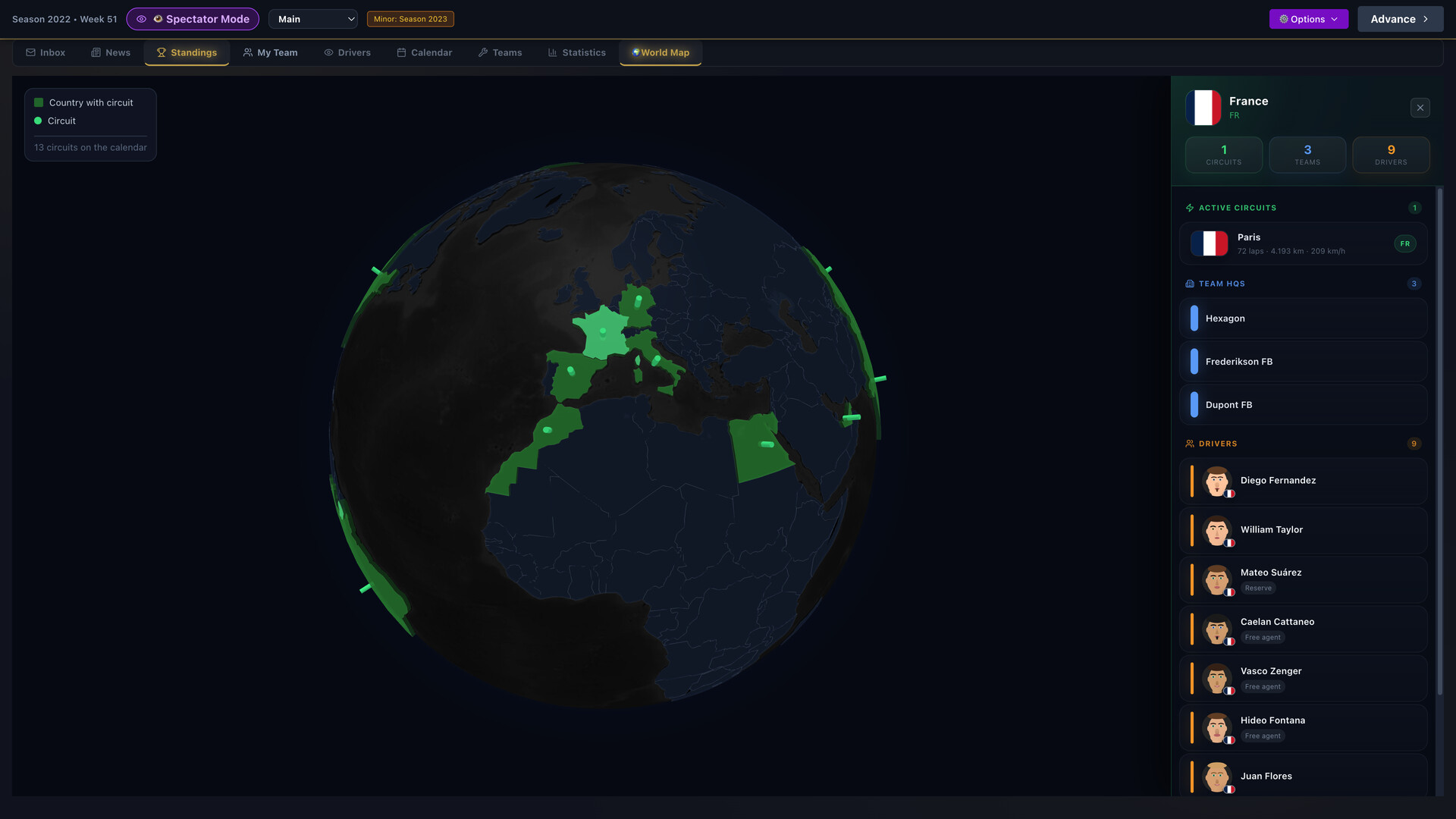Click the Germany circuit marker on globe
This screenshot has height=819, width=1456.
639,301
